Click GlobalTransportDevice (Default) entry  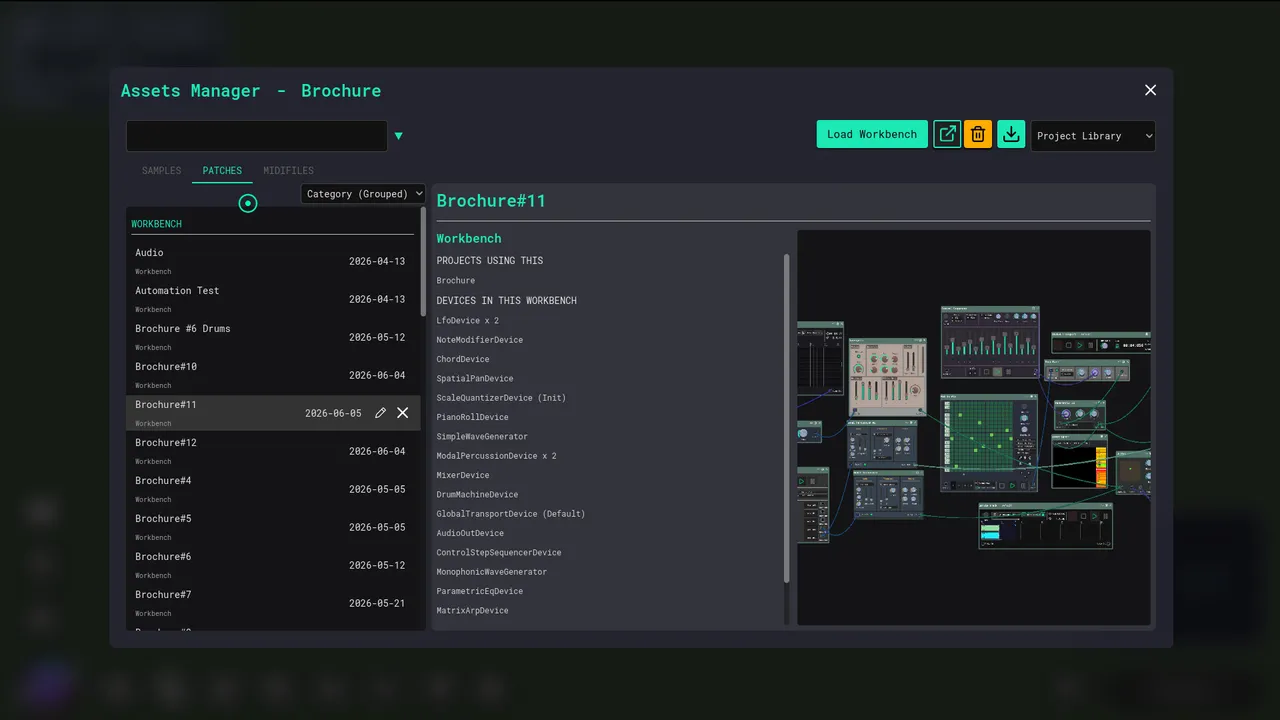(x=511, y=514)
